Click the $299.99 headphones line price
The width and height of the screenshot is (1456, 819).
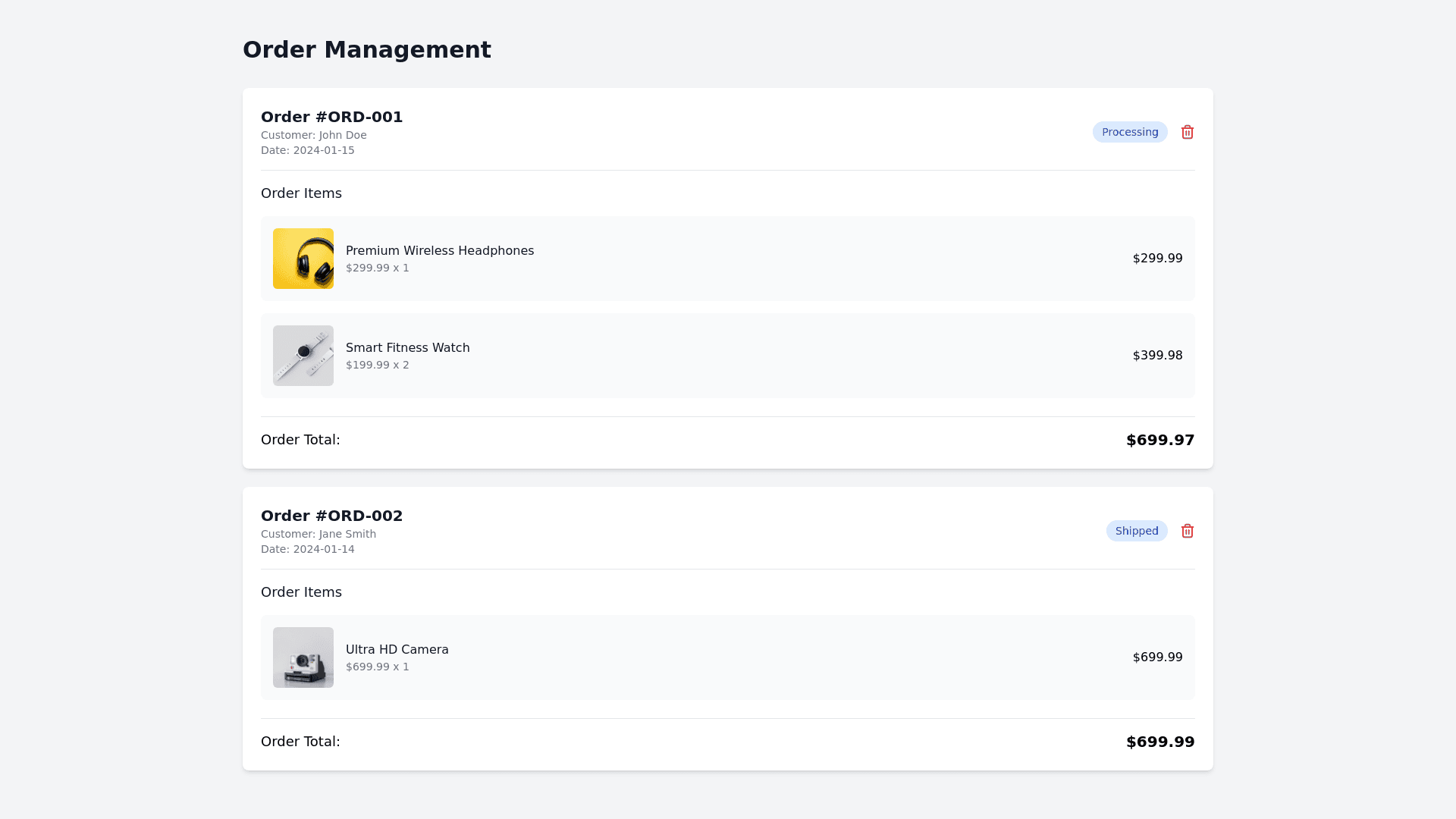click(1157, 259)
